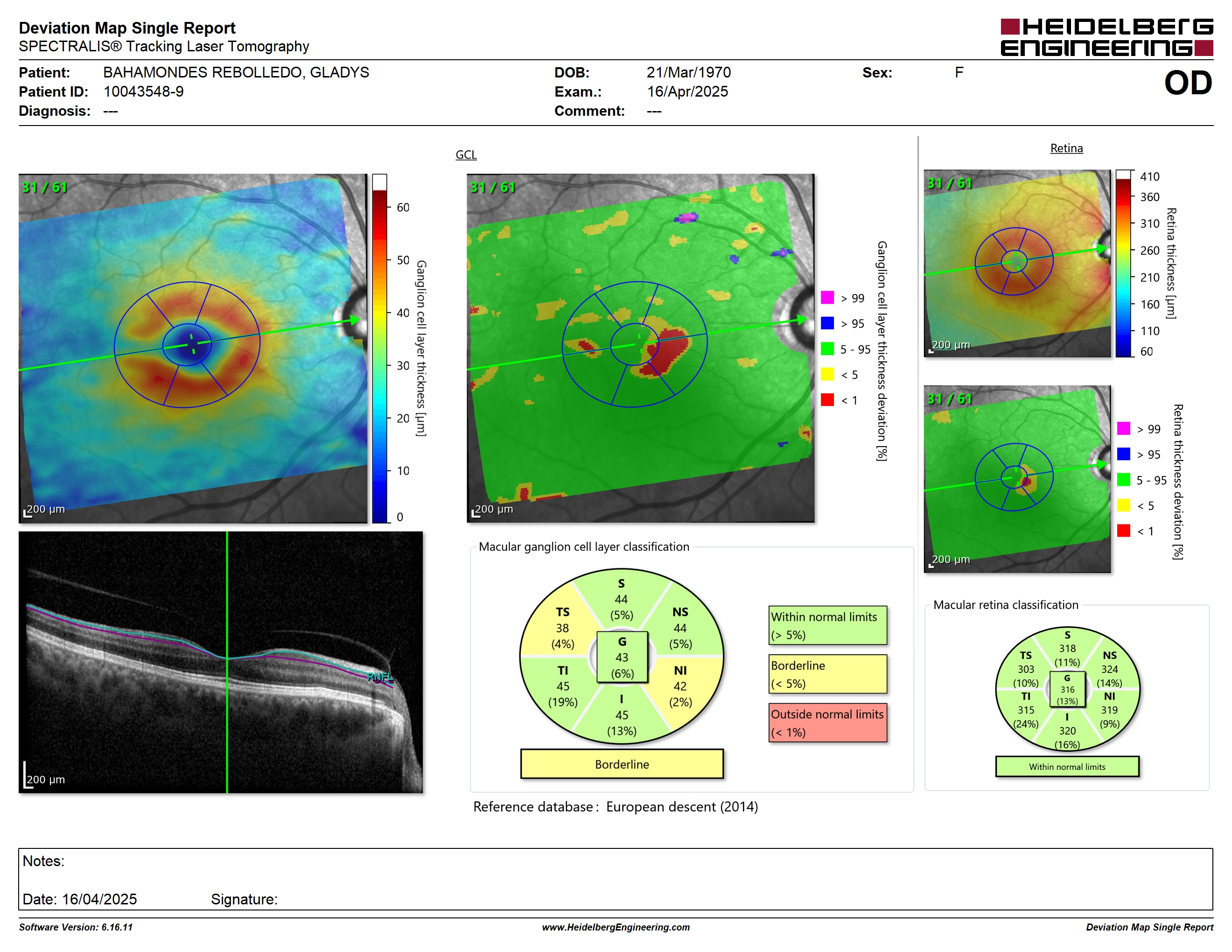The image size is (1232, 952).
Task: Click the retina I sector value 320
Action: (1067, 731)
